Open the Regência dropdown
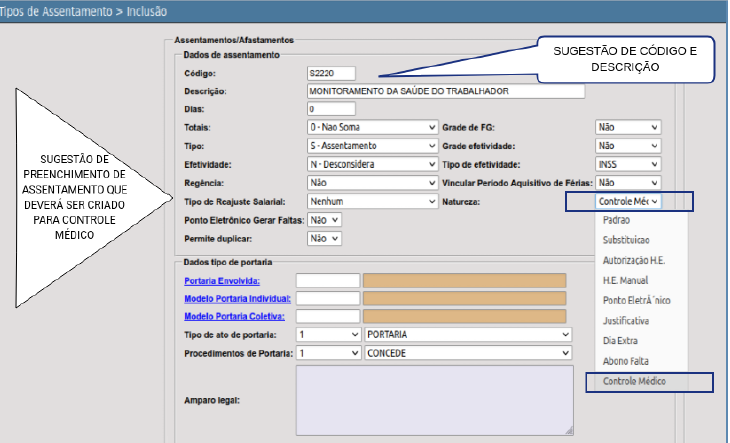Screen dimensions: 730x443 tap(372, 183)
